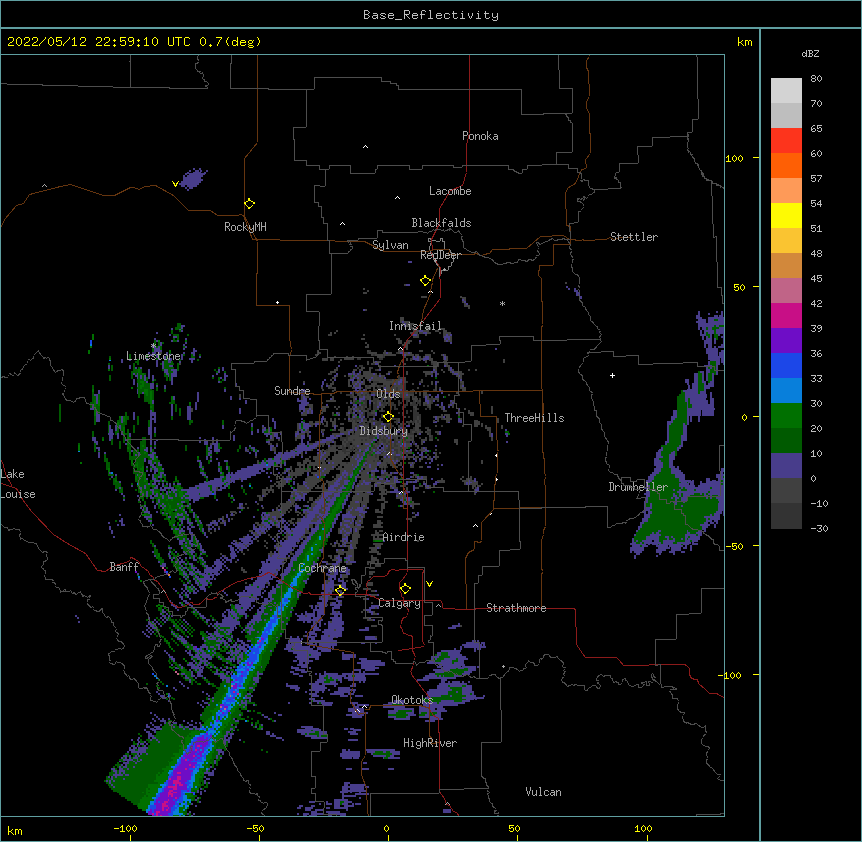
Task: Pick the magenta 39-42 dBZ legend swatch
Action: coord(786,315)
